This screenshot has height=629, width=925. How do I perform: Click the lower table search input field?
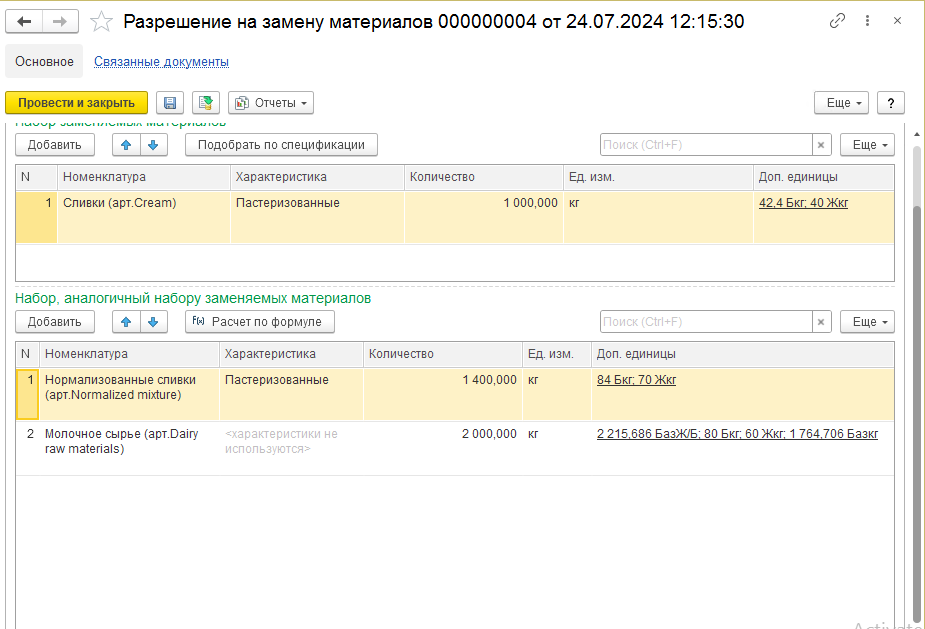pos(705,322)
